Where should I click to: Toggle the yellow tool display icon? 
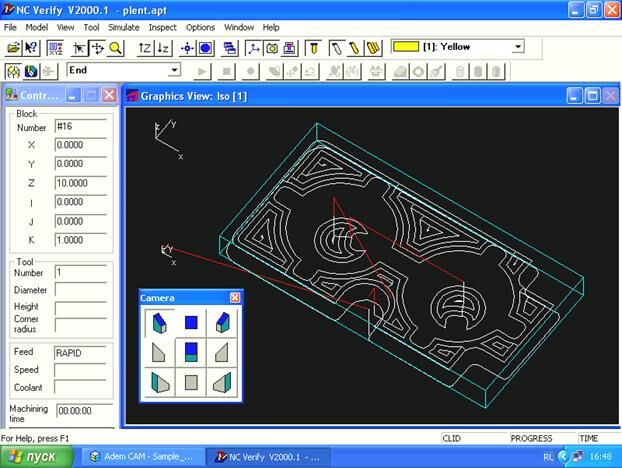313,48
